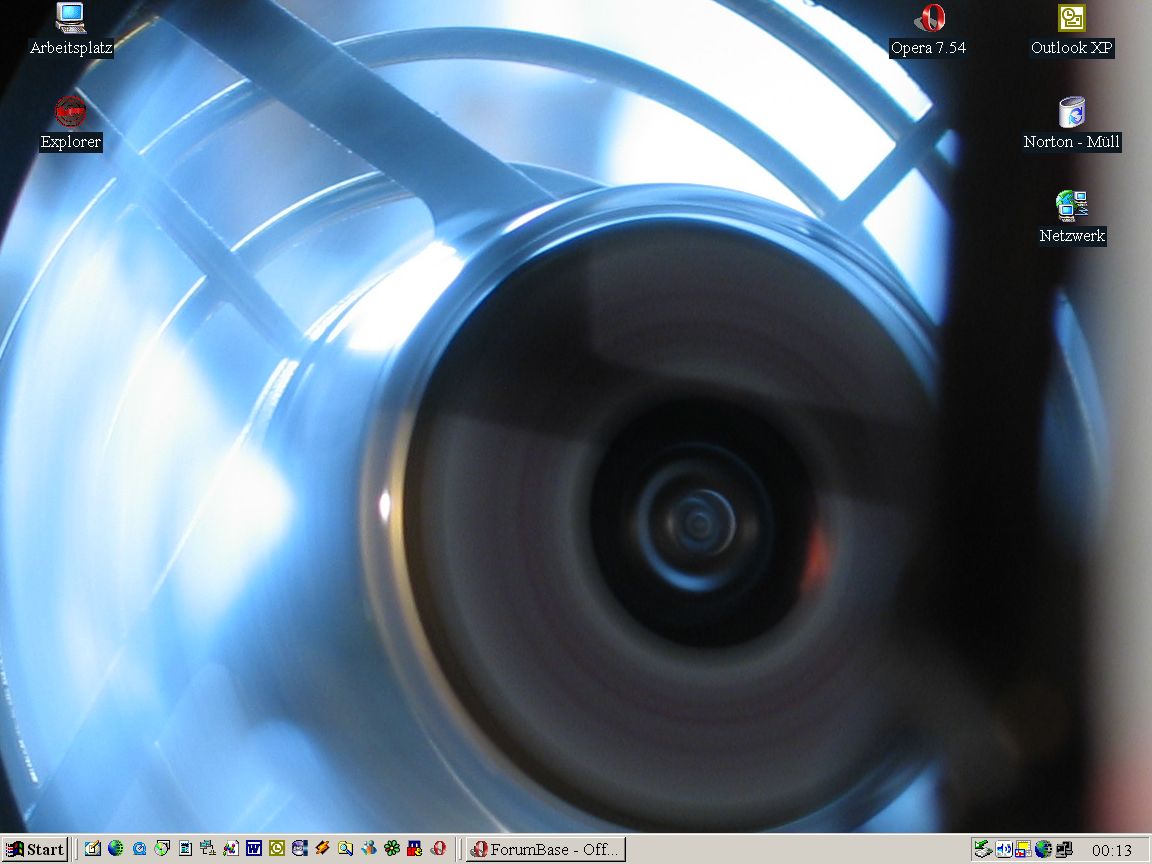Launch the Opera 7.54 desktop shortcut
The image size is (1152, 864).
[929, 29]
